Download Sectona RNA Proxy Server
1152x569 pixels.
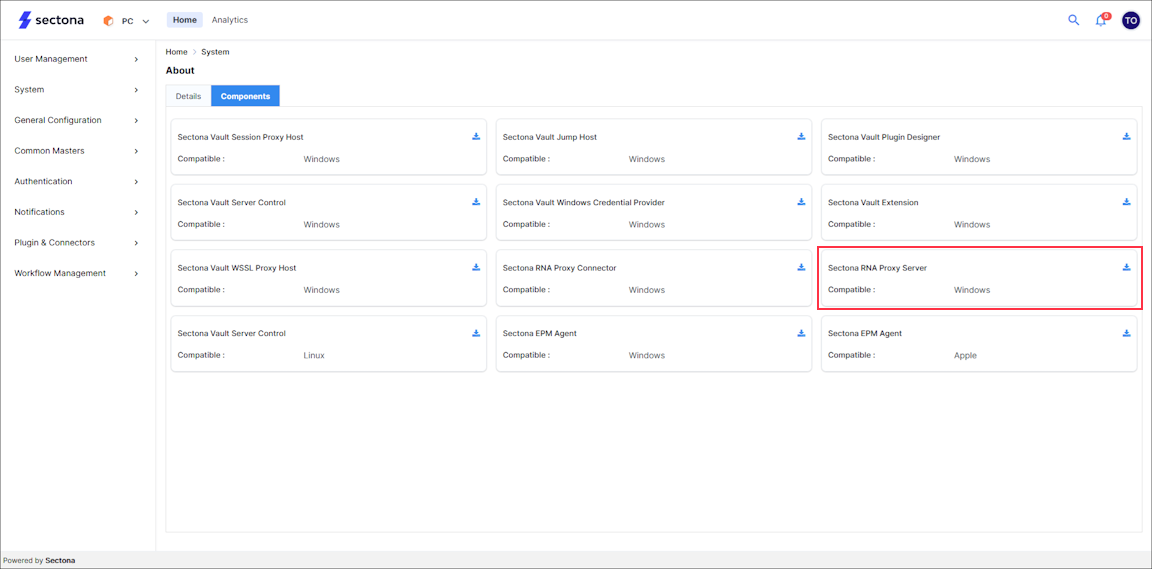(x=1126, y=267)
